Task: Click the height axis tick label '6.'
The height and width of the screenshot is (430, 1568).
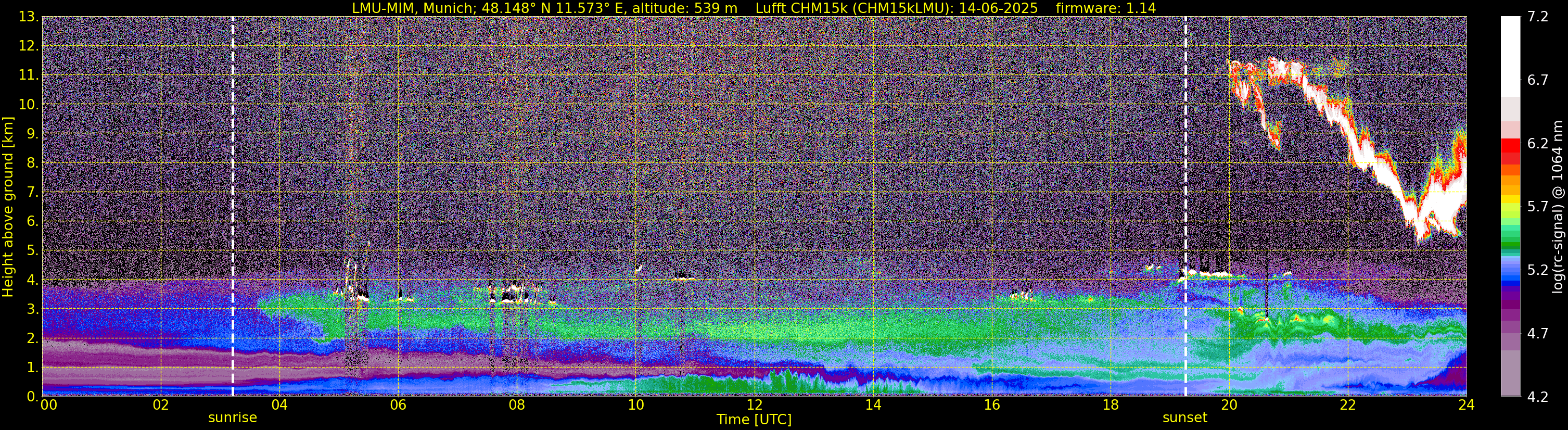Action: tap(33, 222)
